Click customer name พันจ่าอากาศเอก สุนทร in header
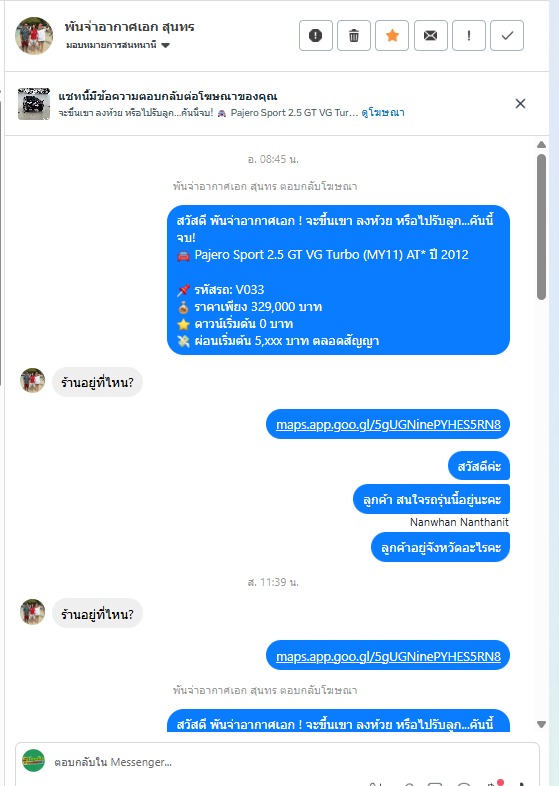The width and height of the screenshot is (559, 786). 129,27
